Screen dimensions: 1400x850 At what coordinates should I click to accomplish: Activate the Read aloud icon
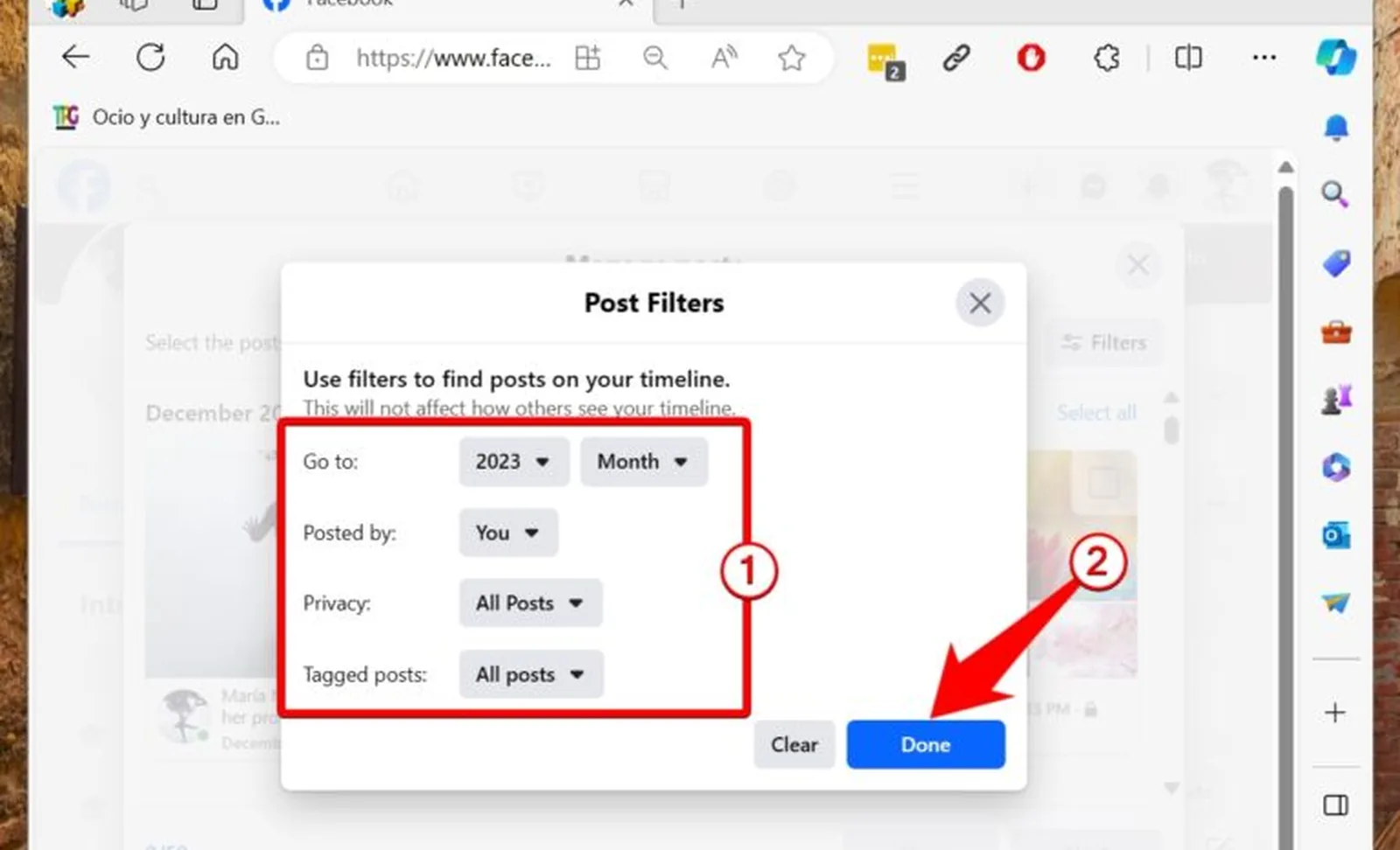(x=724, y=59)
